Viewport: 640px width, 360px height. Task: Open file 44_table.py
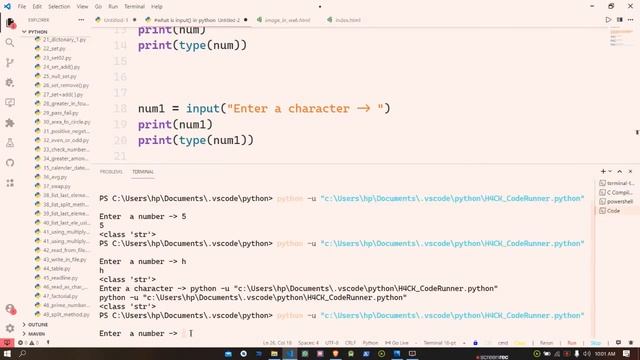click(56, 269)
